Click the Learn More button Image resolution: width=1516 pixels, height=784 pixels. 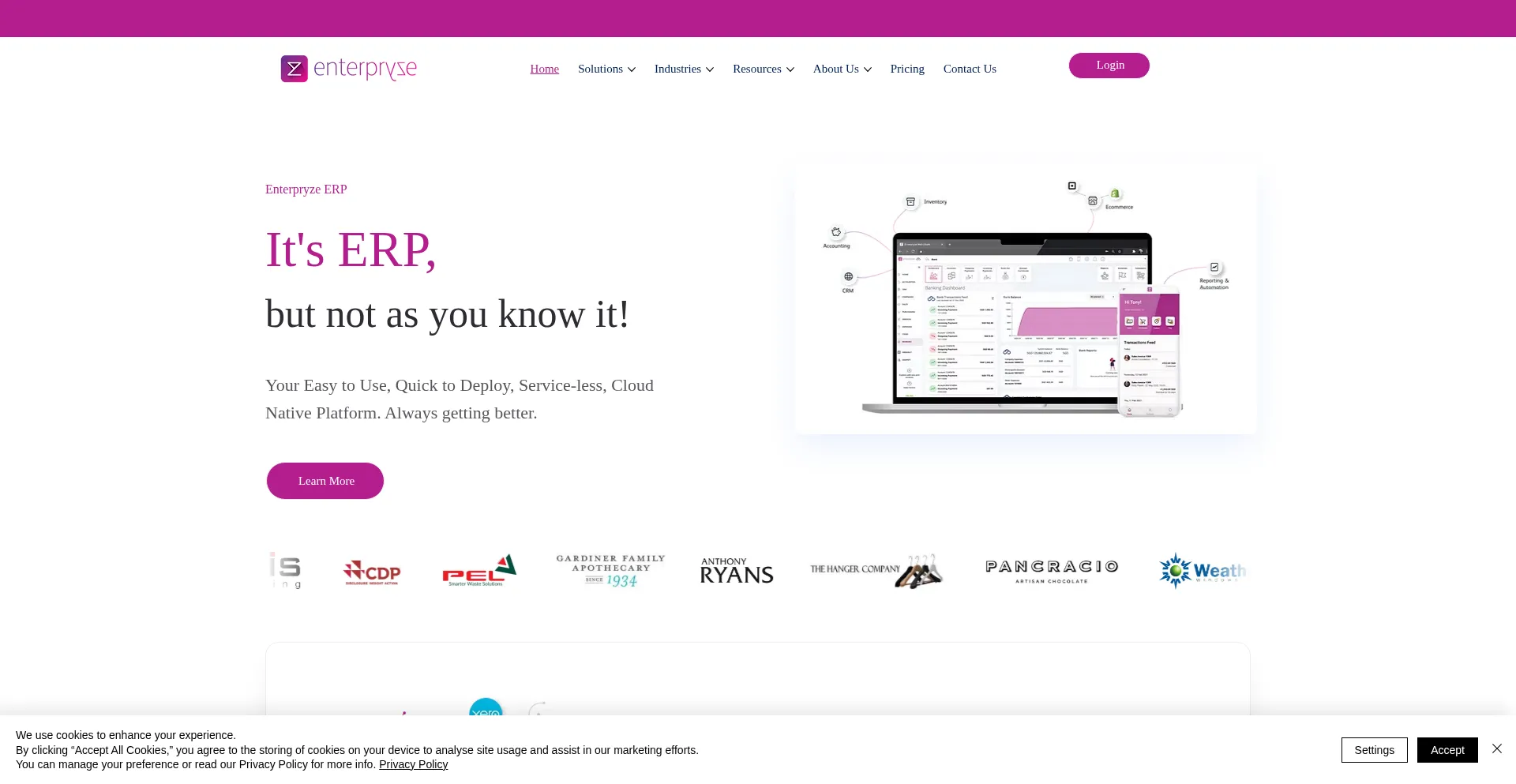325,481
